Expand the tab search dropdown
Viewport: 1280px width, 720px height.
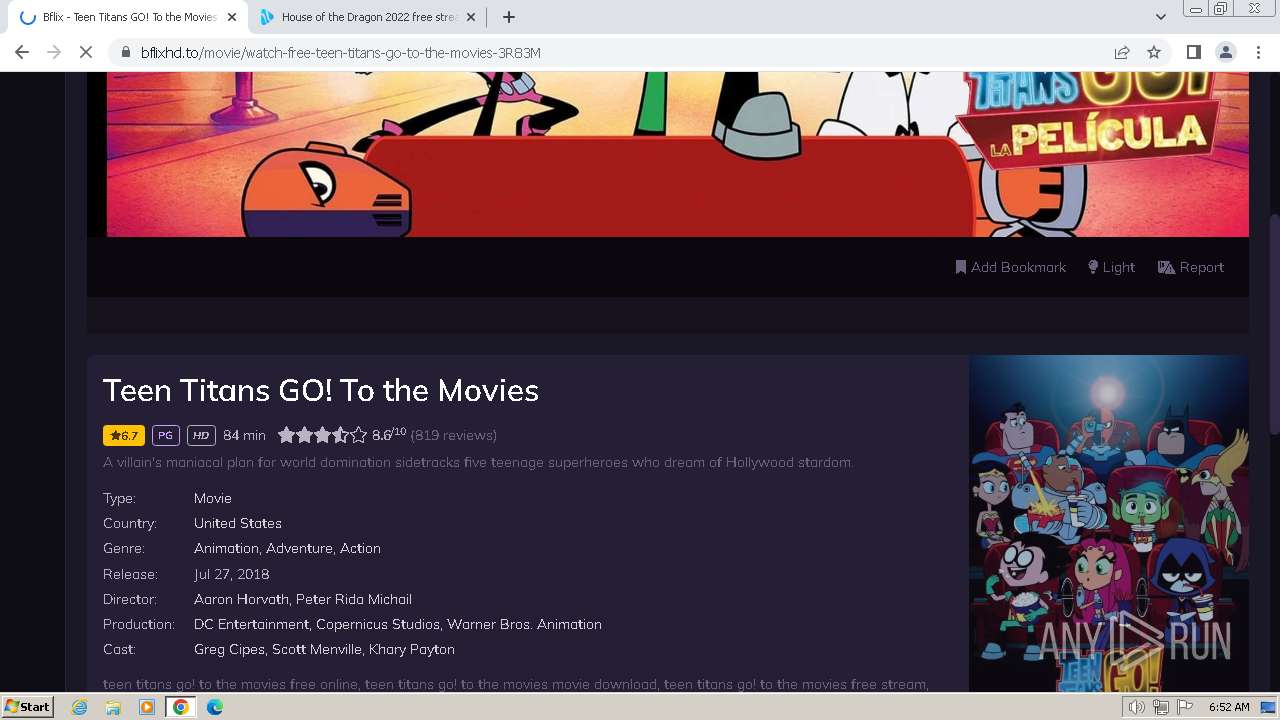1160,17
